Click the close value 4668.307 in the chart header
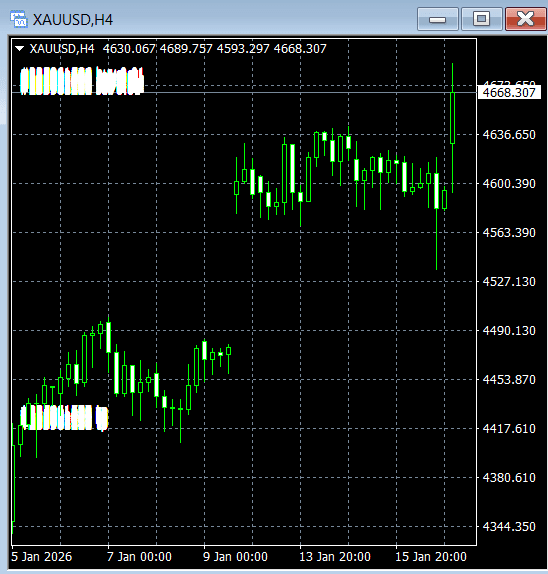Screen dimensions: 548x574 (300, 48)
